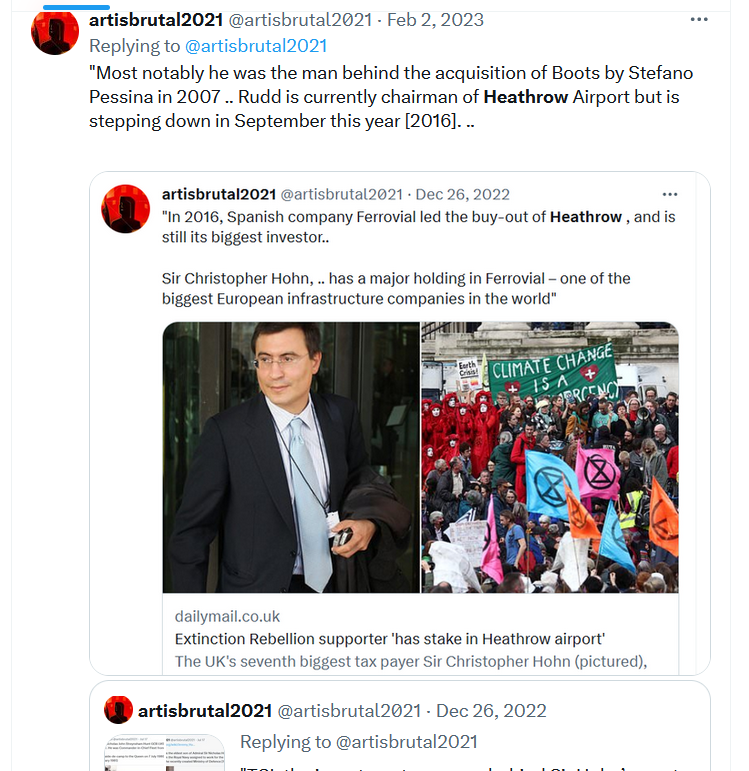Click the Dec 26, 2022 date on the first quoted tweet
The height and width of the screenshot is (771, 749).
462,194
